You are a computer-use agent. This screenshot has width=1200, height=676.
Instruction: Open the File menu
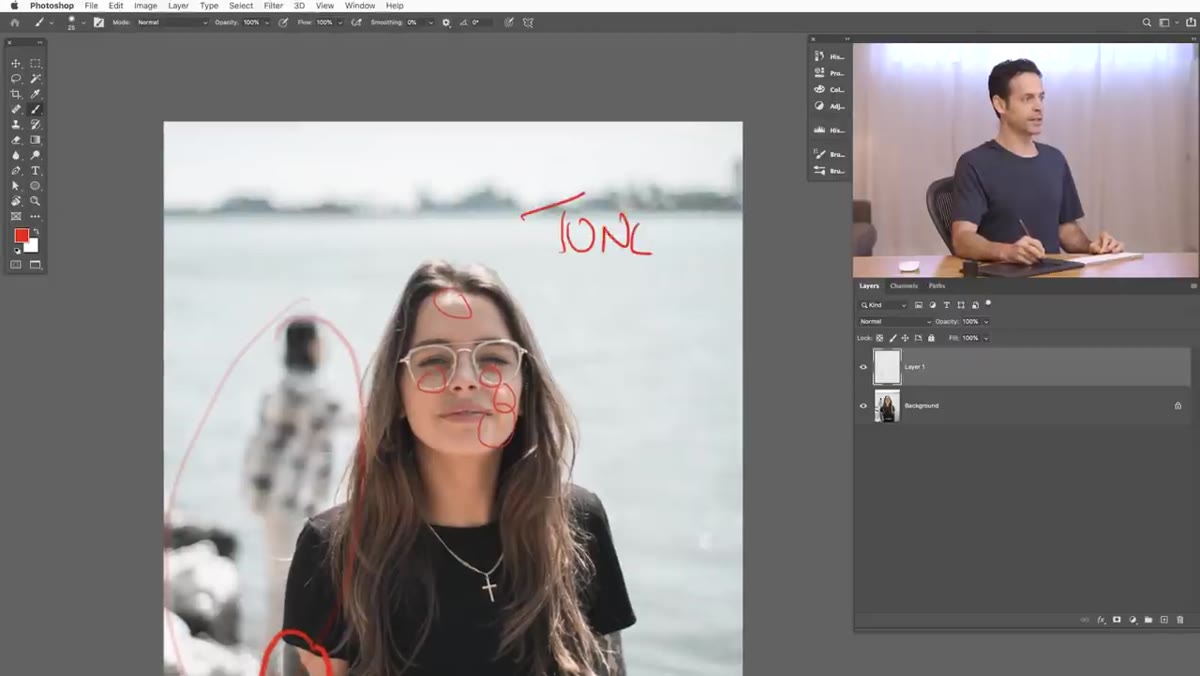[91, 6]
